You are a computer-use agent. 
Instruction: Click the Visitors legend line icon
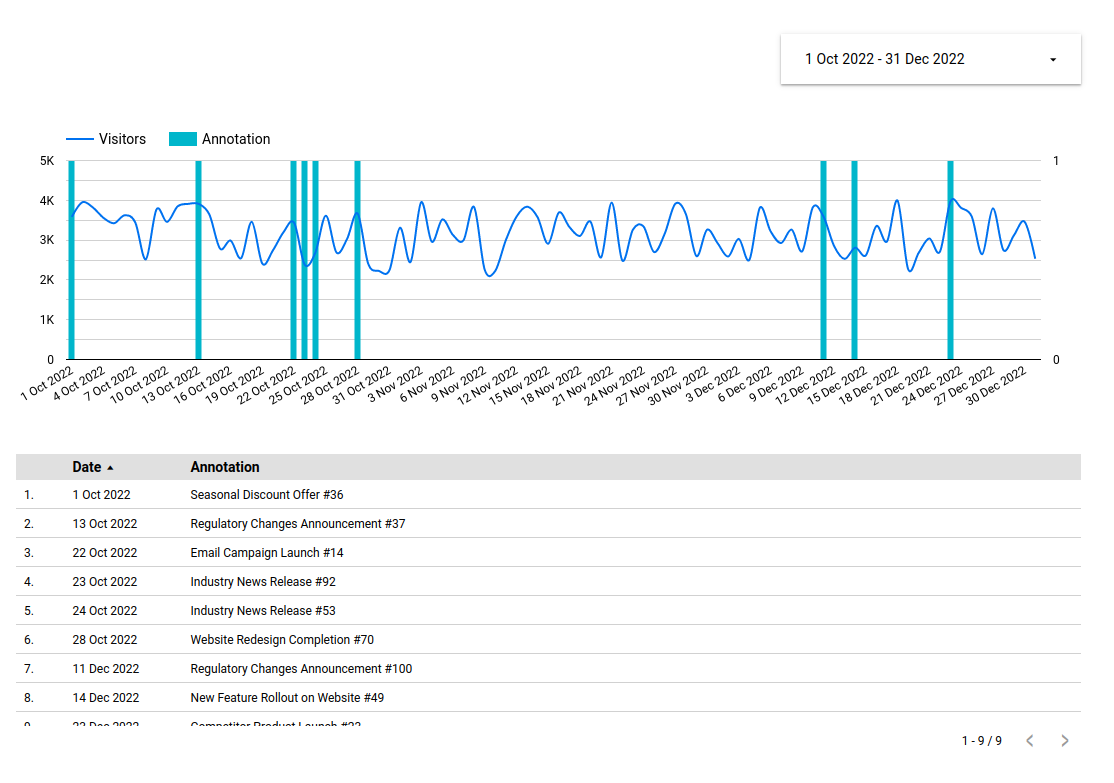click(x=79, y=139)
